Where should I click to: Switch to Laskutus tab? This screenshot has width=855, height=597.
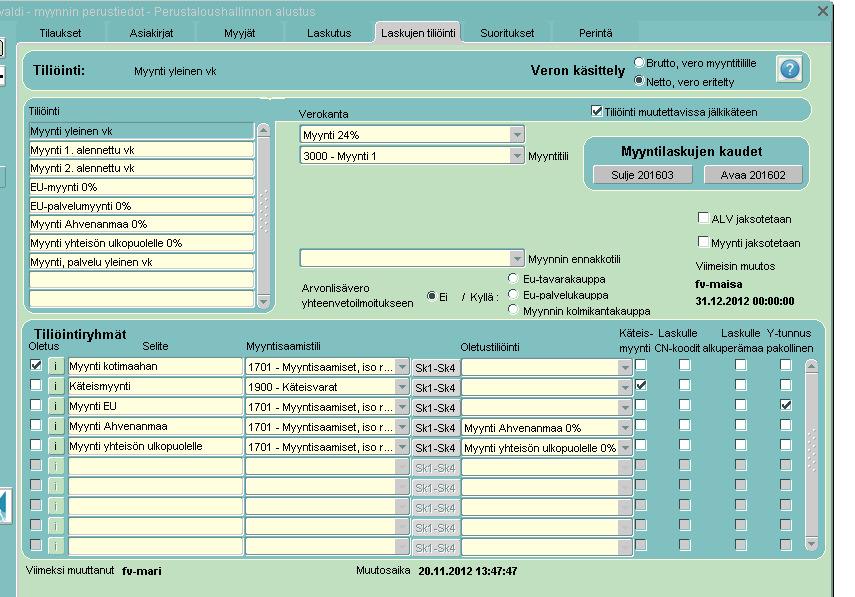329,33
